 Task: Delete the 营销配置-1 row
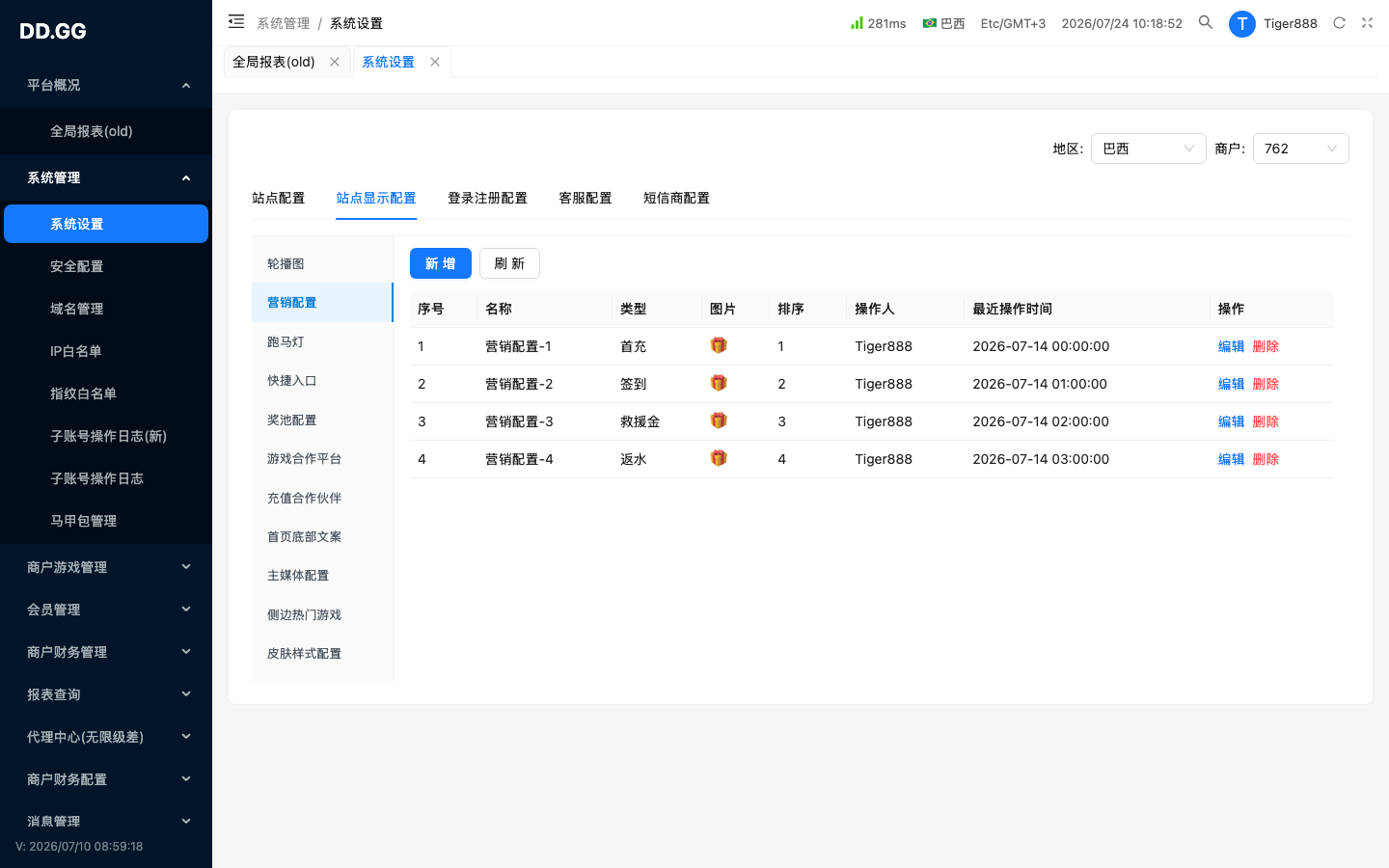click(x=1266, y=346)
